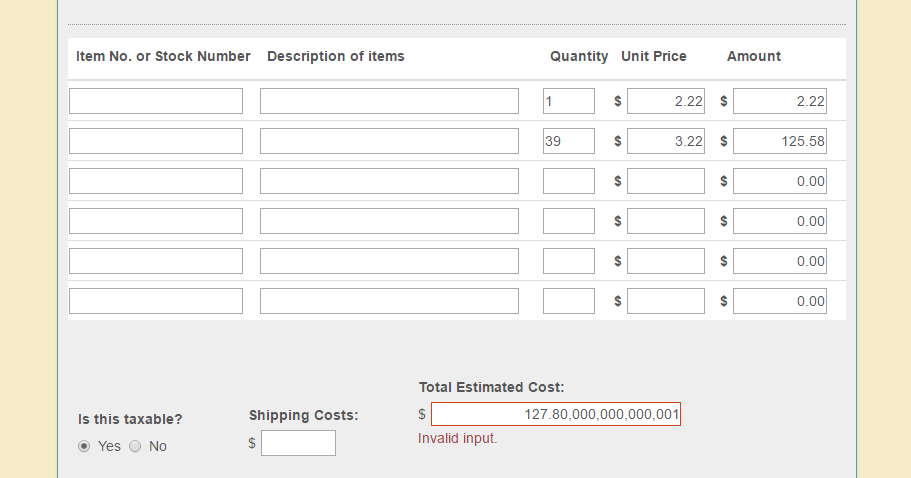This screenshot has height=478, width=911.
Task: Click Quantity field containing 39
Action: (569, 141)
